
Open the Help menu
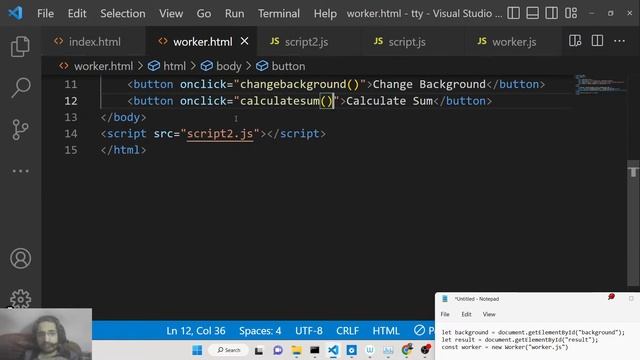325,13
